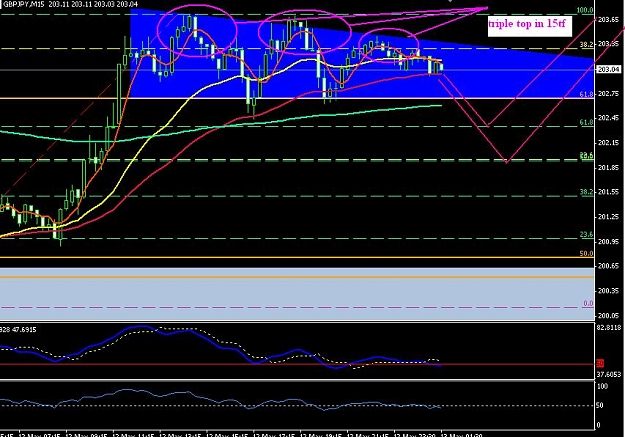Select the purple Fibonacci 0.0 level label
625x437 pixels.
[588, 303]
